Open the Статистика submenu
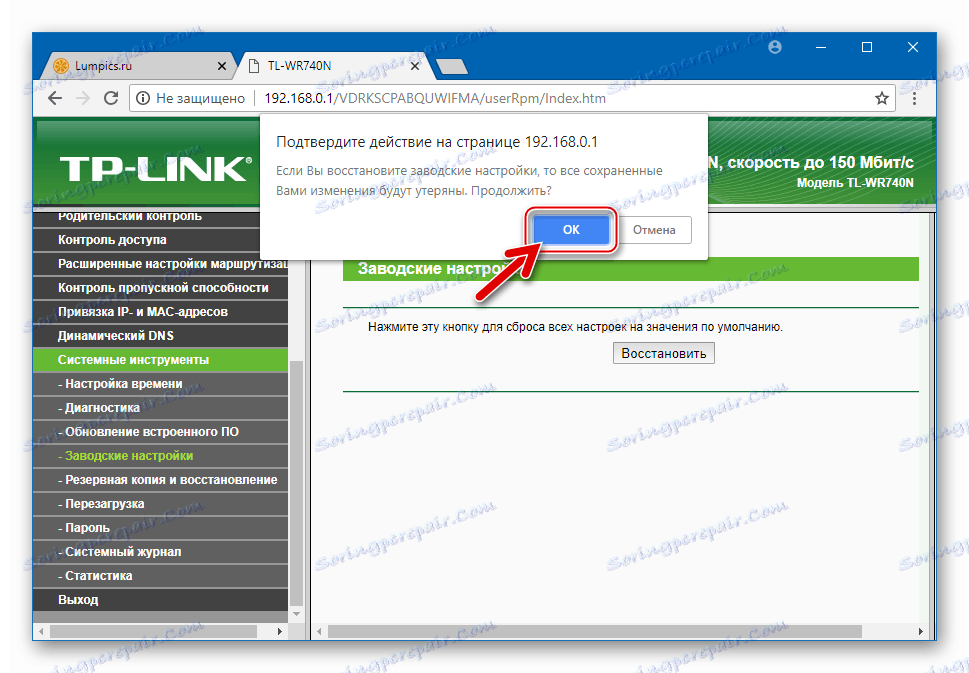The width and height of the screenshot is (969, 673). [161, 576]
